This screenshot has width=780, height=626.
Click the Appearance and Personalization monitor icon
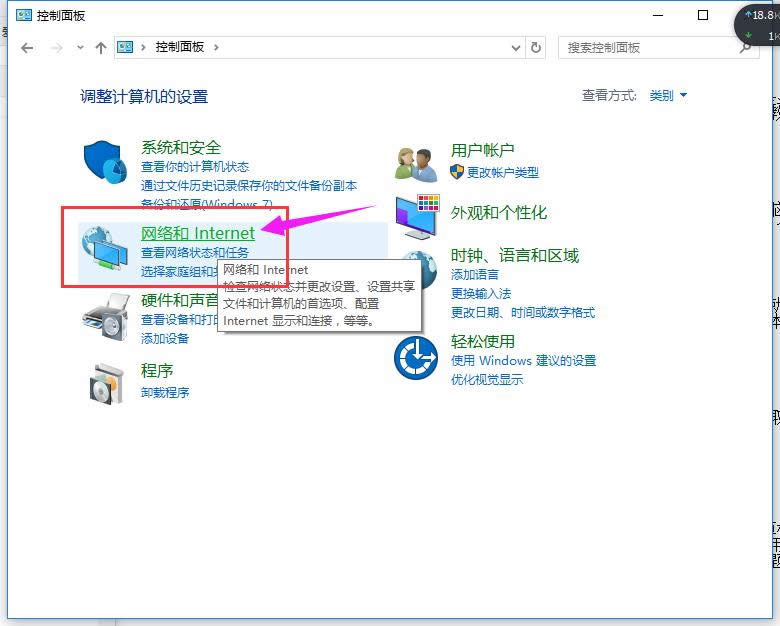click(x=416, y=215)
